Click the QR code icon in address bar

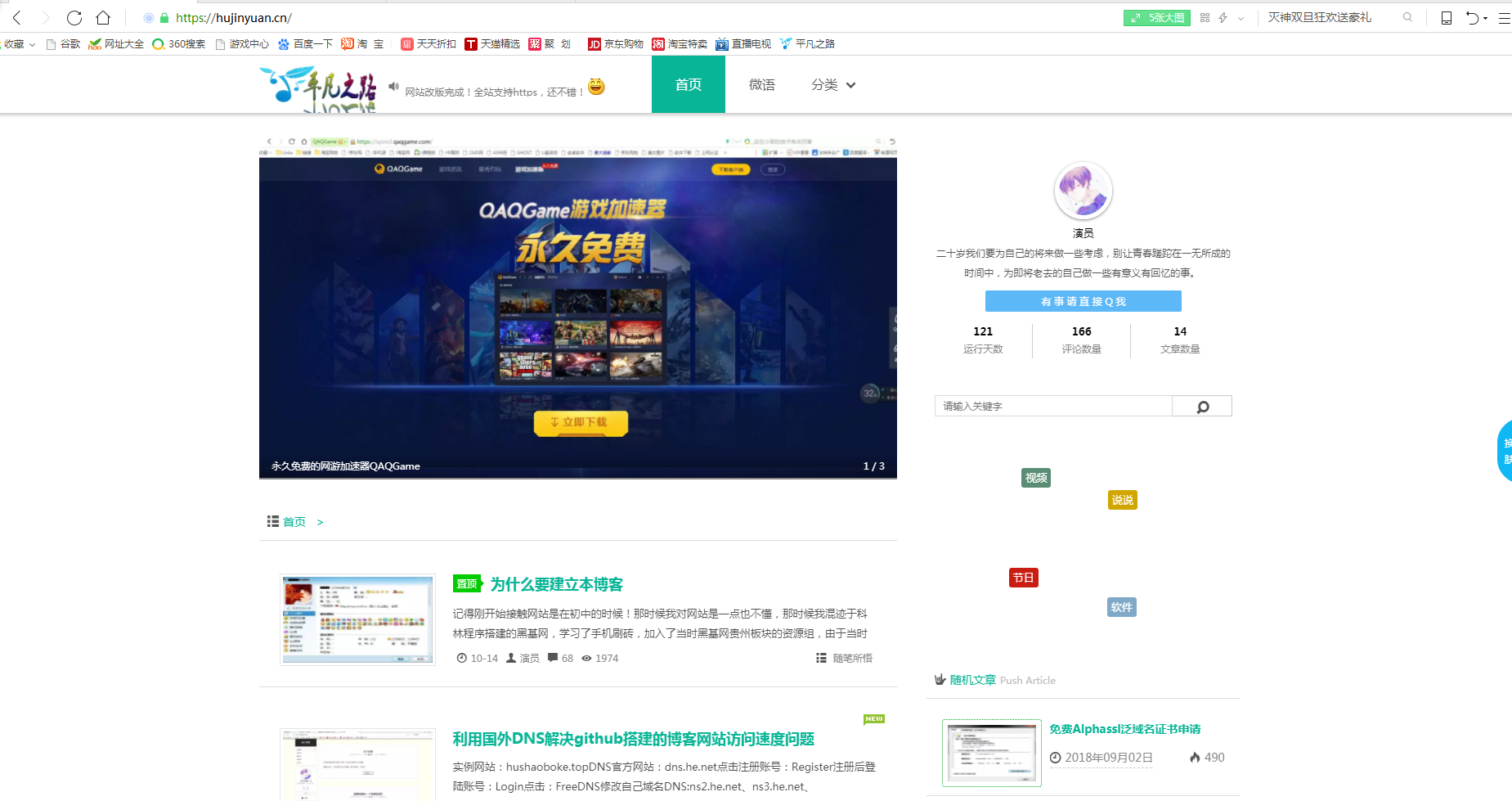point(1205,18)
